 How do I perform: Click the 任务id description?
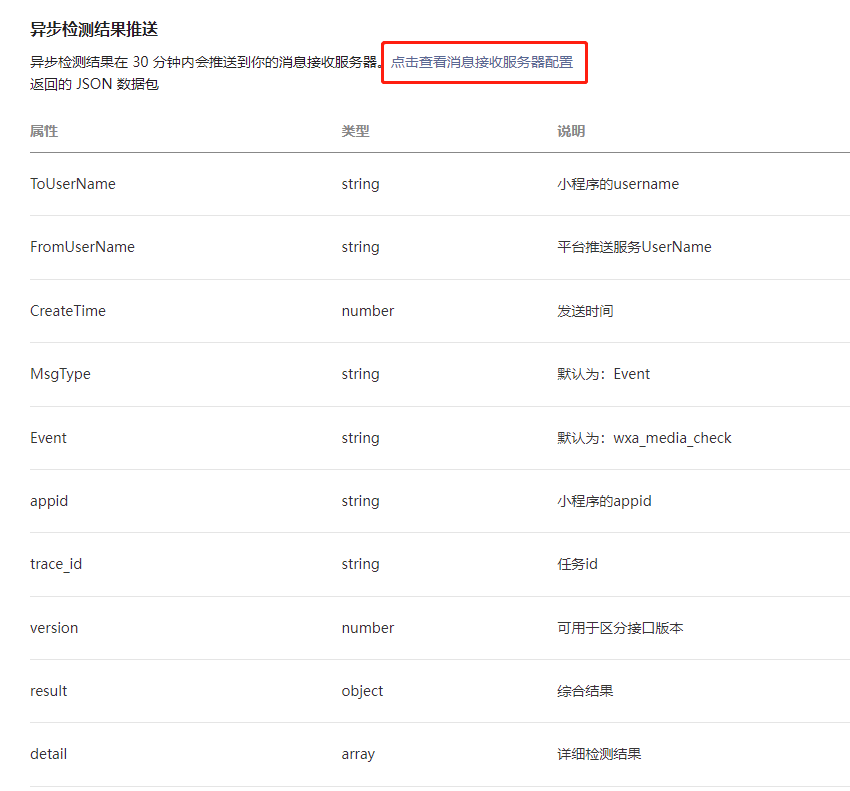(x=577, y=564)
